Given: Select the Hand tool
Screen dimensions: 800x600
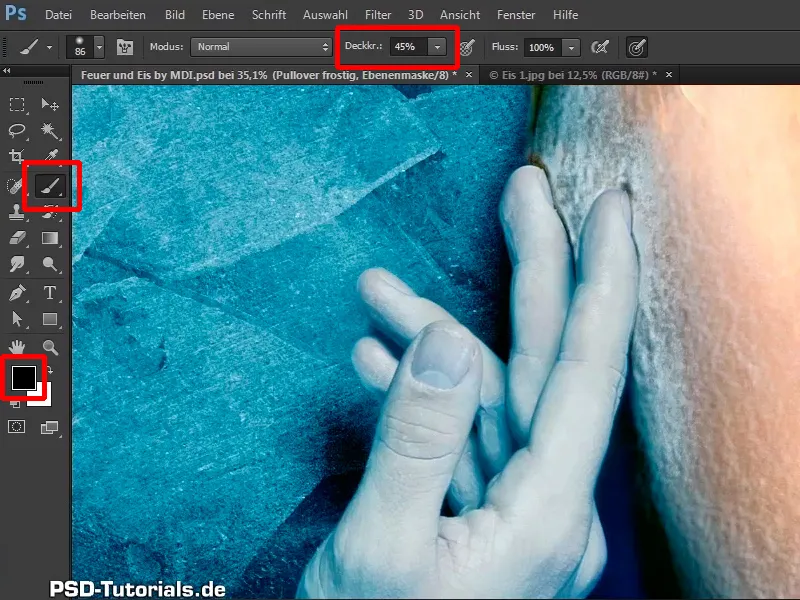Looking at the screenshot, I should [x=17, y=347].
